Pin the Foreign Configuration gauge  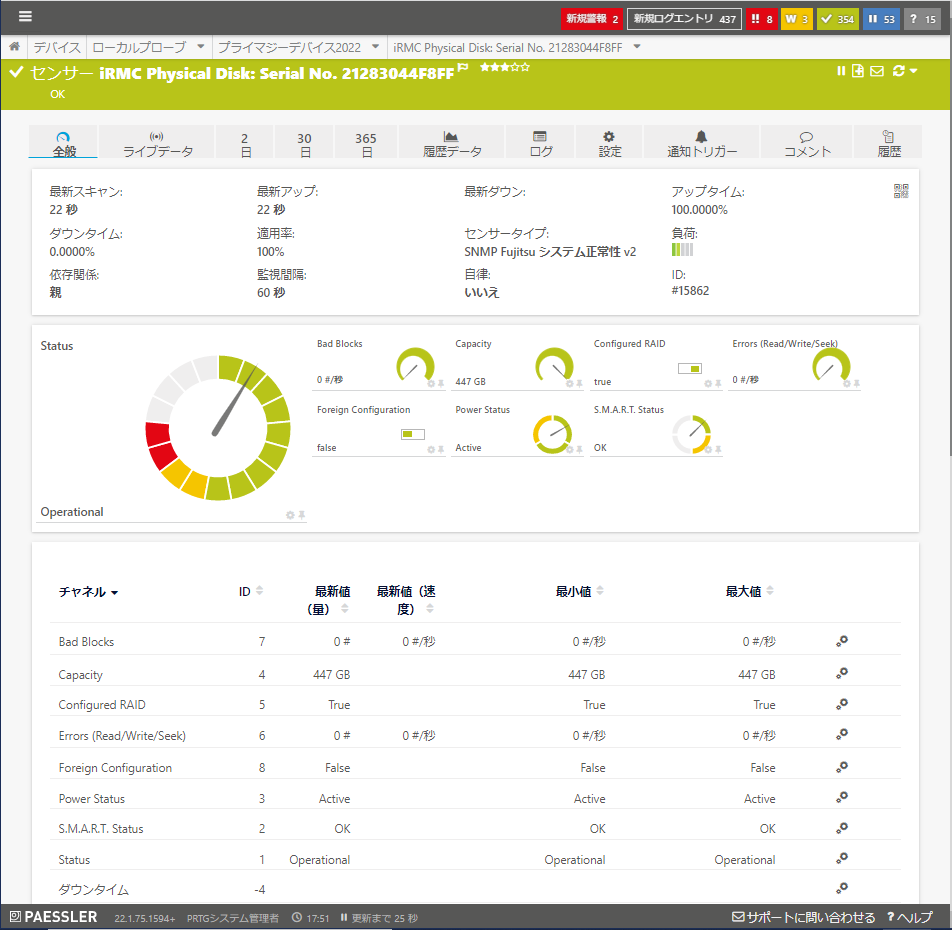pos(441,450)
